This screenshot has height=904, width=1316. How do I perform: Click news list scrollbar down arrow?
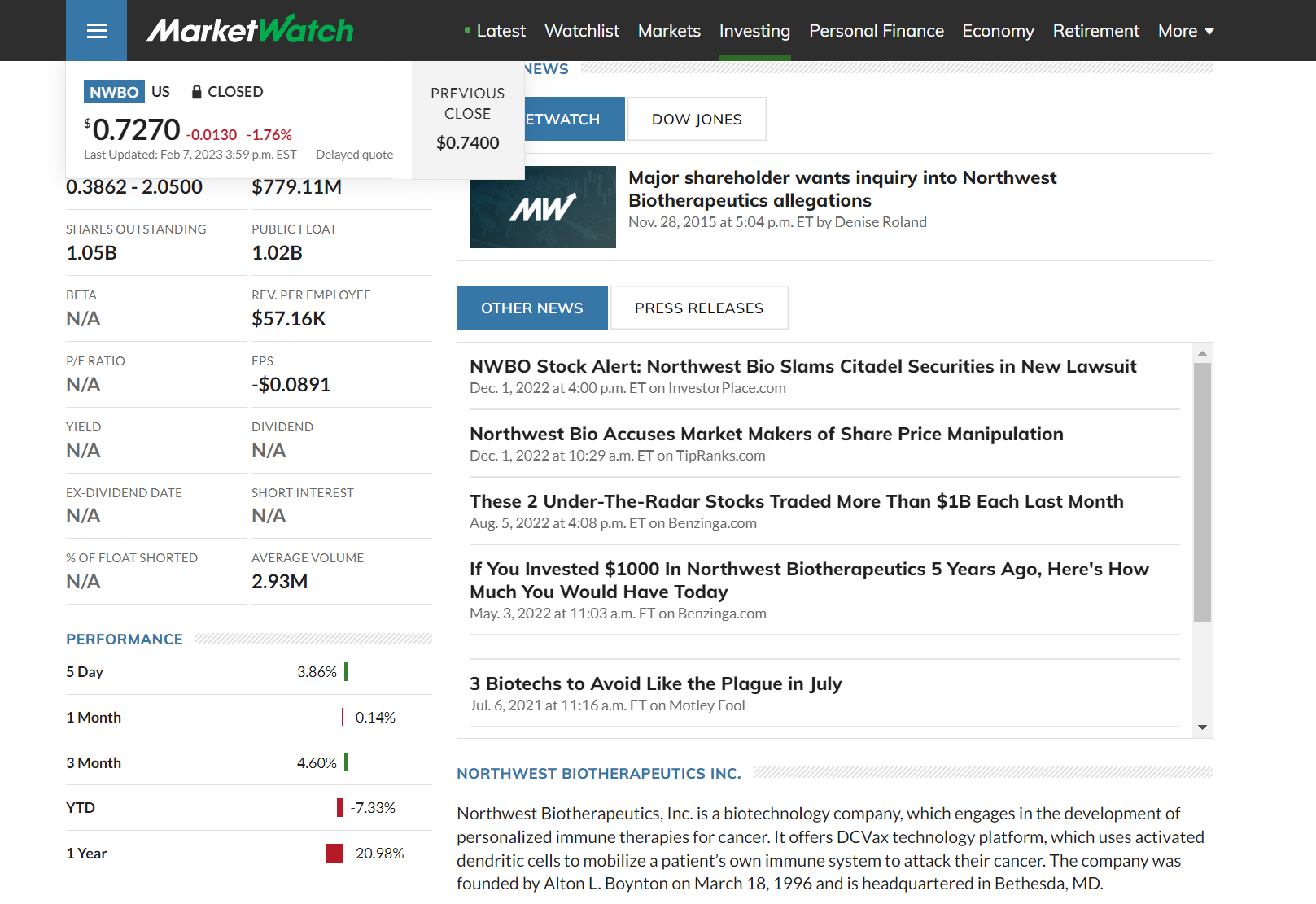point(1202,727)
